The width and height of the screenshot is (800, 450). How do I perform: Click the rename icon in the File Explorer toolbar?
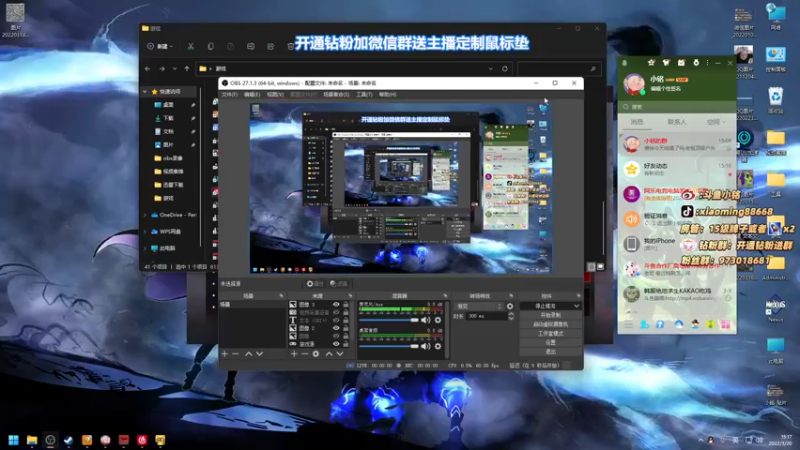click(251, 46)
